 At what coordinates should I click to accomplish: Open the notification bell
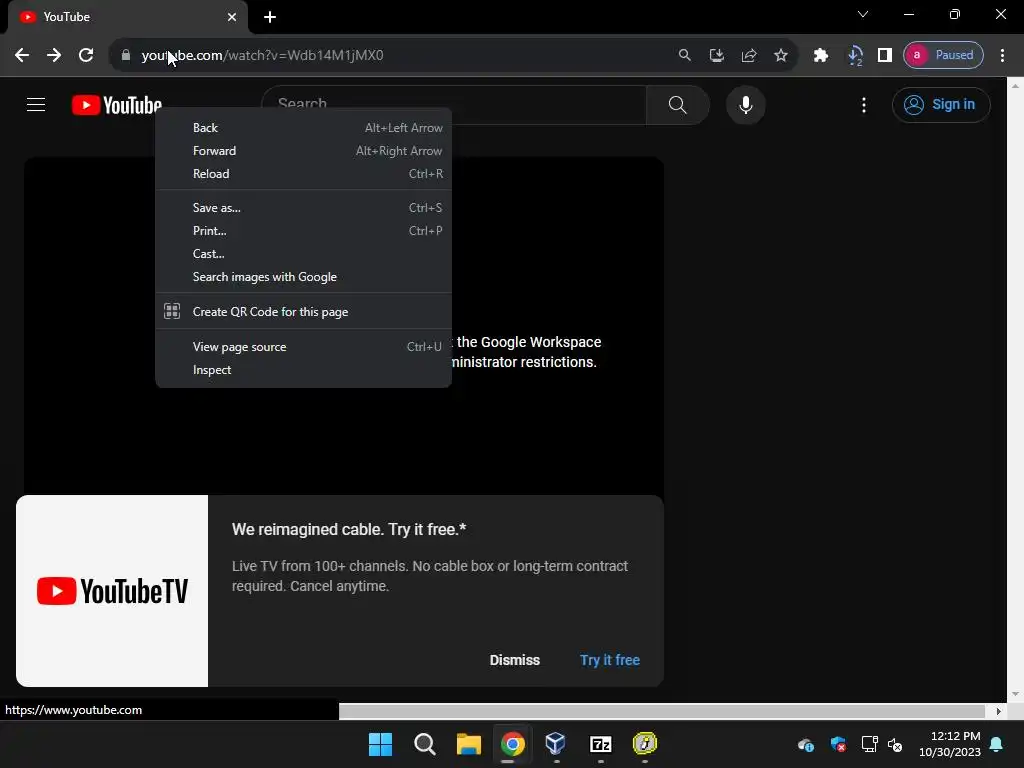(x=997, y=744)
